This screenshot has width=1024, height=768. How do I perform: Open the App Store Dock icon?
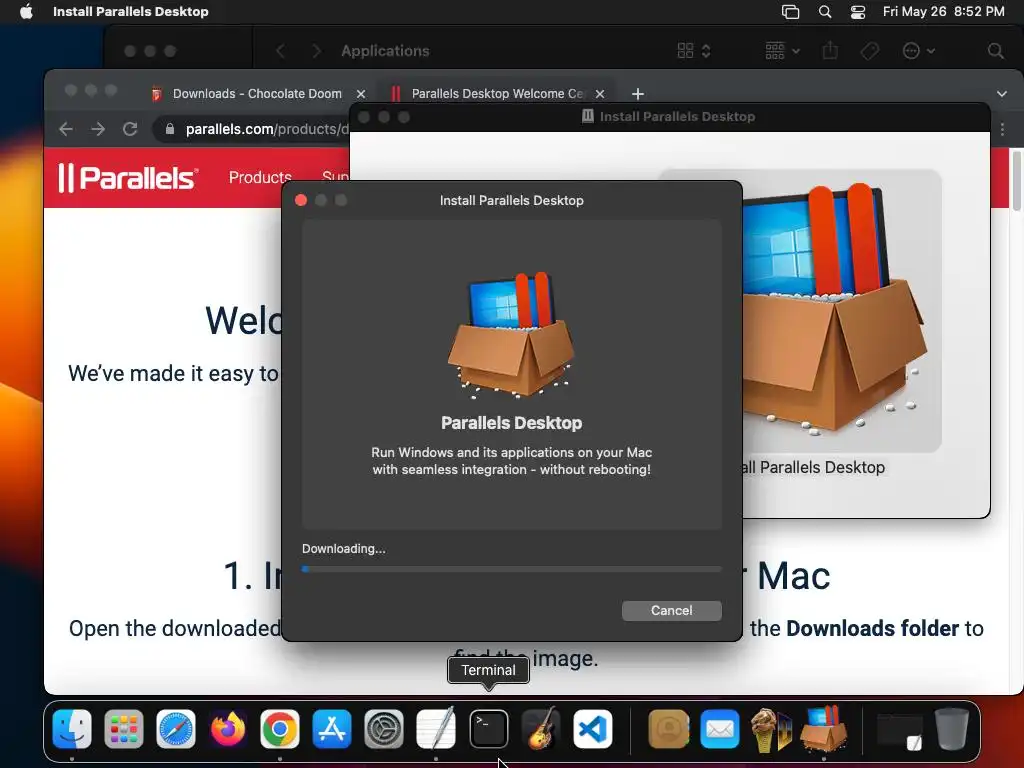(332, 729)
